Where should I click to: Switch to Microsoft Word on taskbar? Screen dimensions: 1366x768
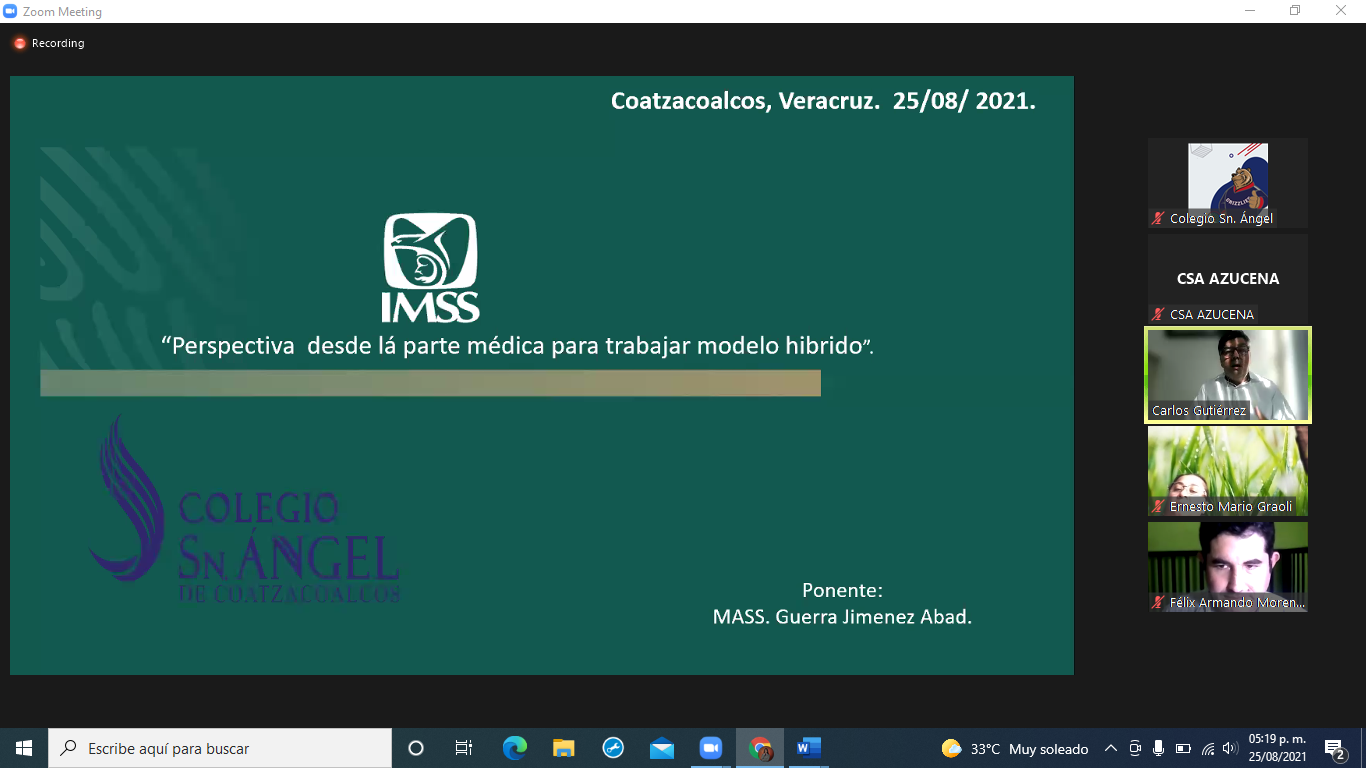(x=809, y=748)
